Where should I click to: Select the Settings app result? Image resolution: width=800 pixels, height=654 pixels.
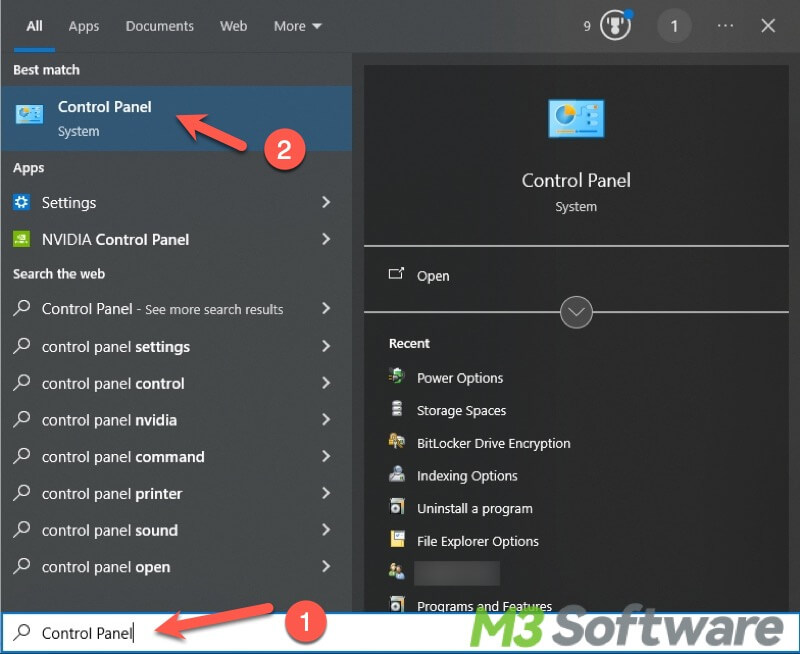pos(176,203)
